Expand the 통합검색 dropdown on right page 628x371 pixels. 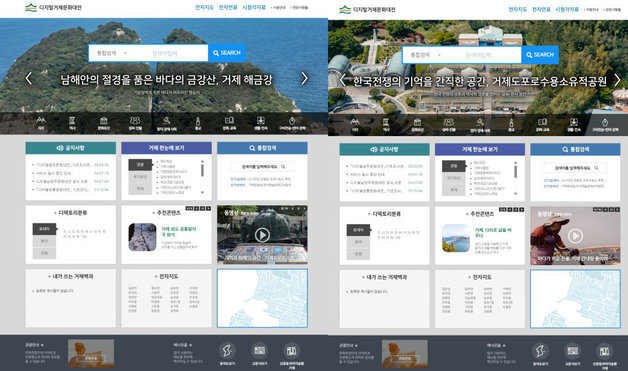coord(426,55)
